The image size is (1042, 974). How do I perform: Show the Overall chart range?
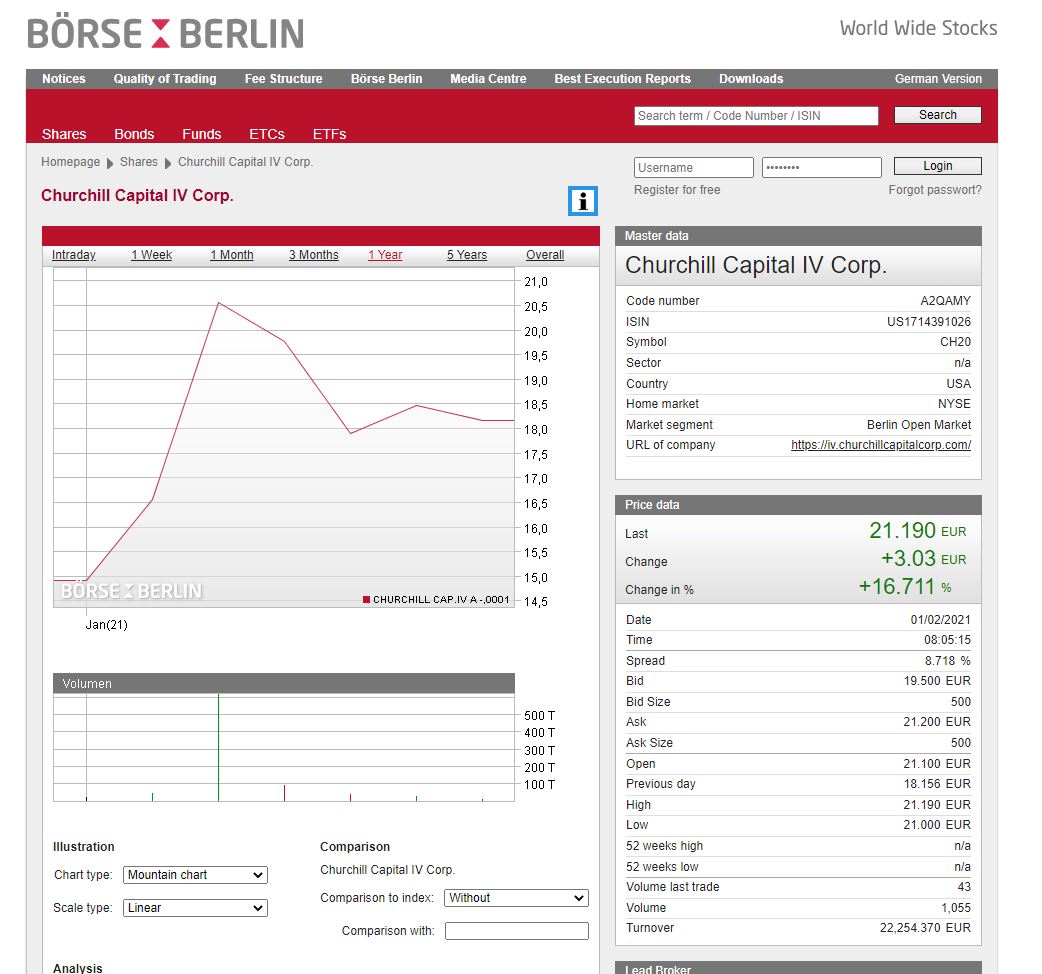pyautogui.click(x=545, y=255)
